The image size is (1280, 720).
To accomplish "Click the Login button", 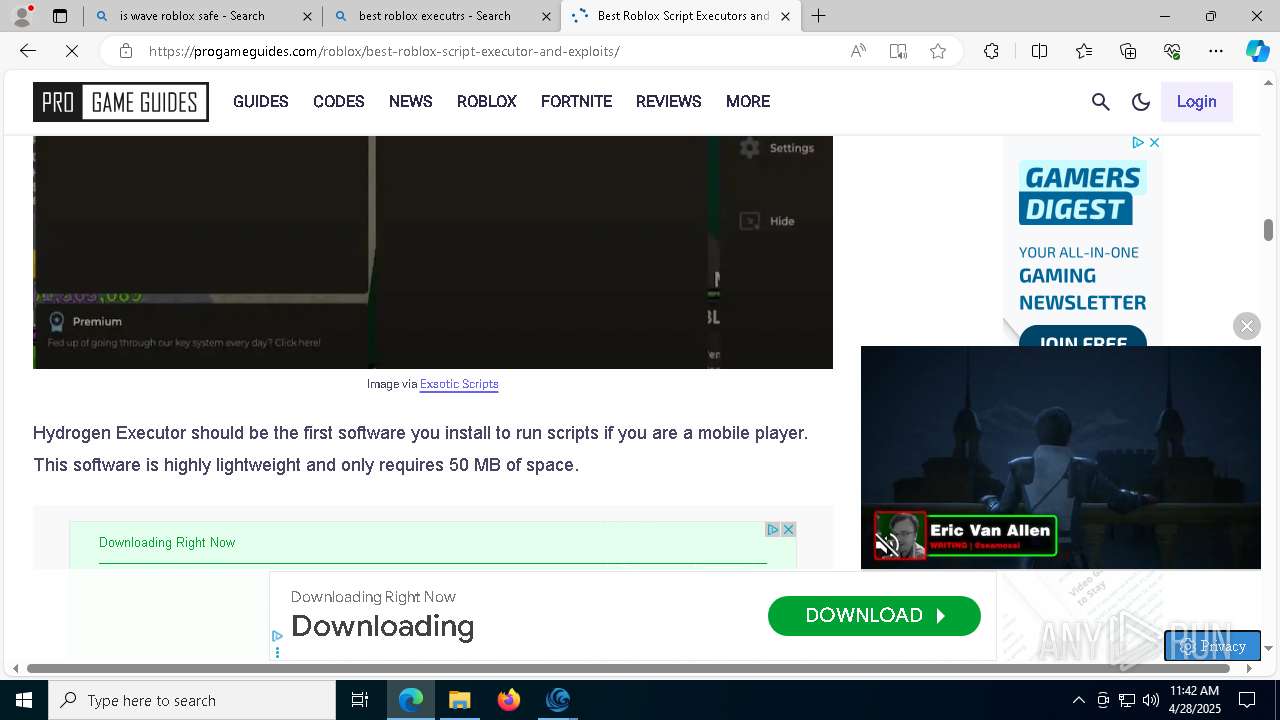I will click(1196, 101).
